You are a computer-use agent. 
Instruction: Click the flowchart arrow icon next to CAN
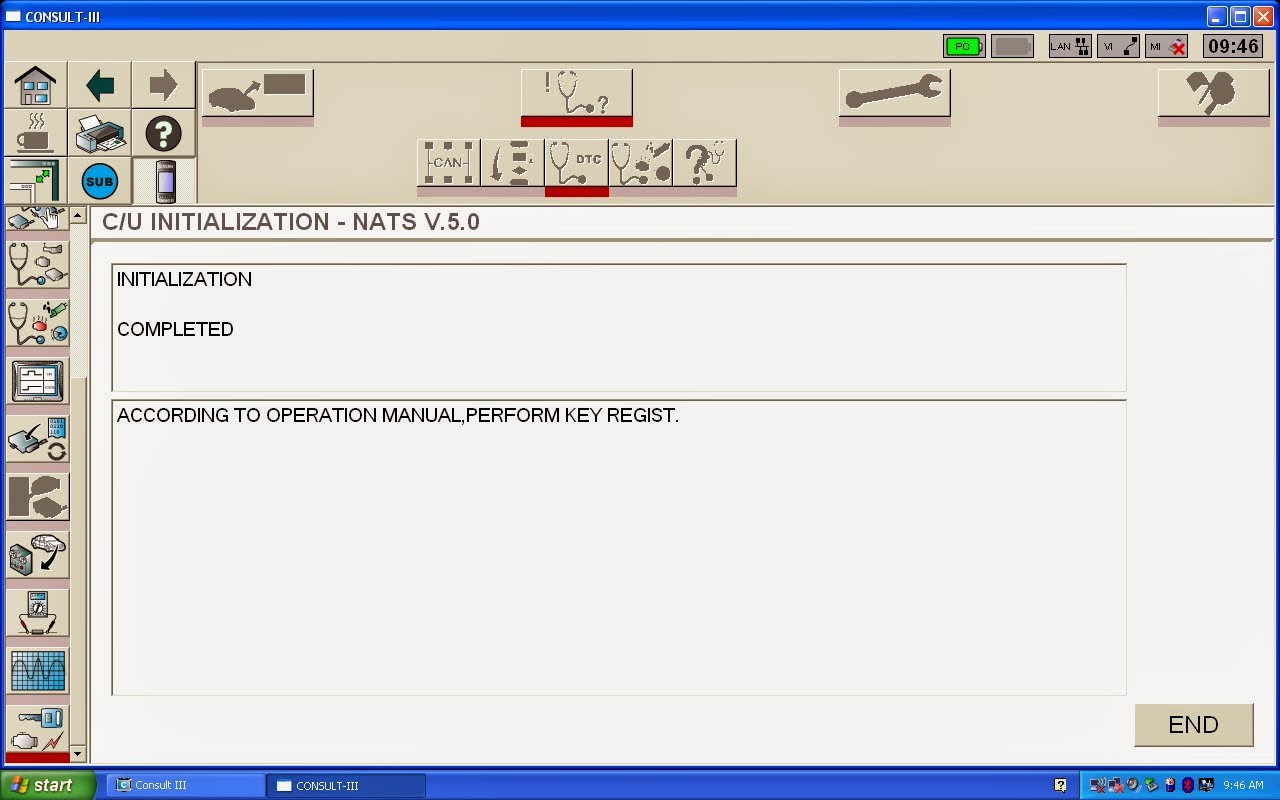pyautogui.click(x=512, y=163)
